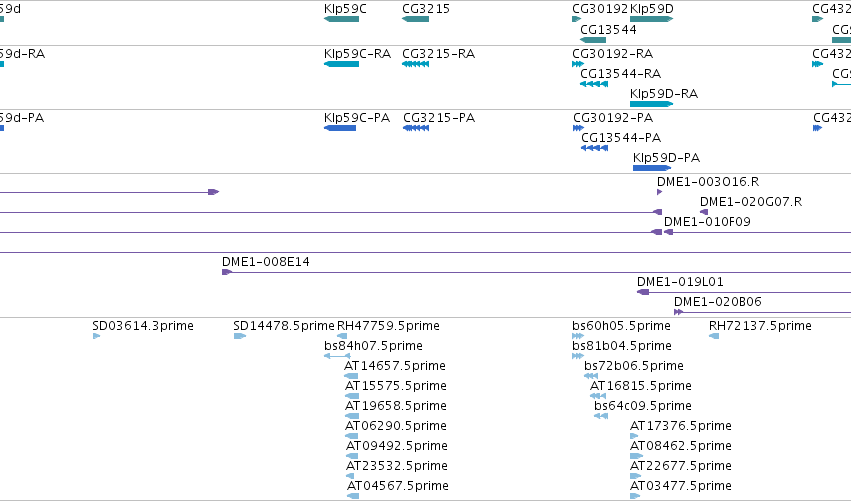The width and height of the screenshot is (851, 501).
Task: Click the CG13544-PA protein label
Action: 621,138
